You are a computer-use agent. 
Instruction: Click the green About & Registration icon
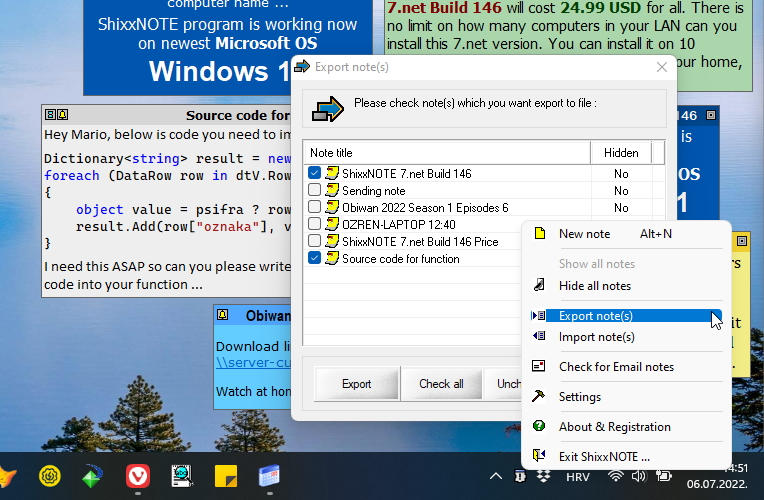(539, 425)
